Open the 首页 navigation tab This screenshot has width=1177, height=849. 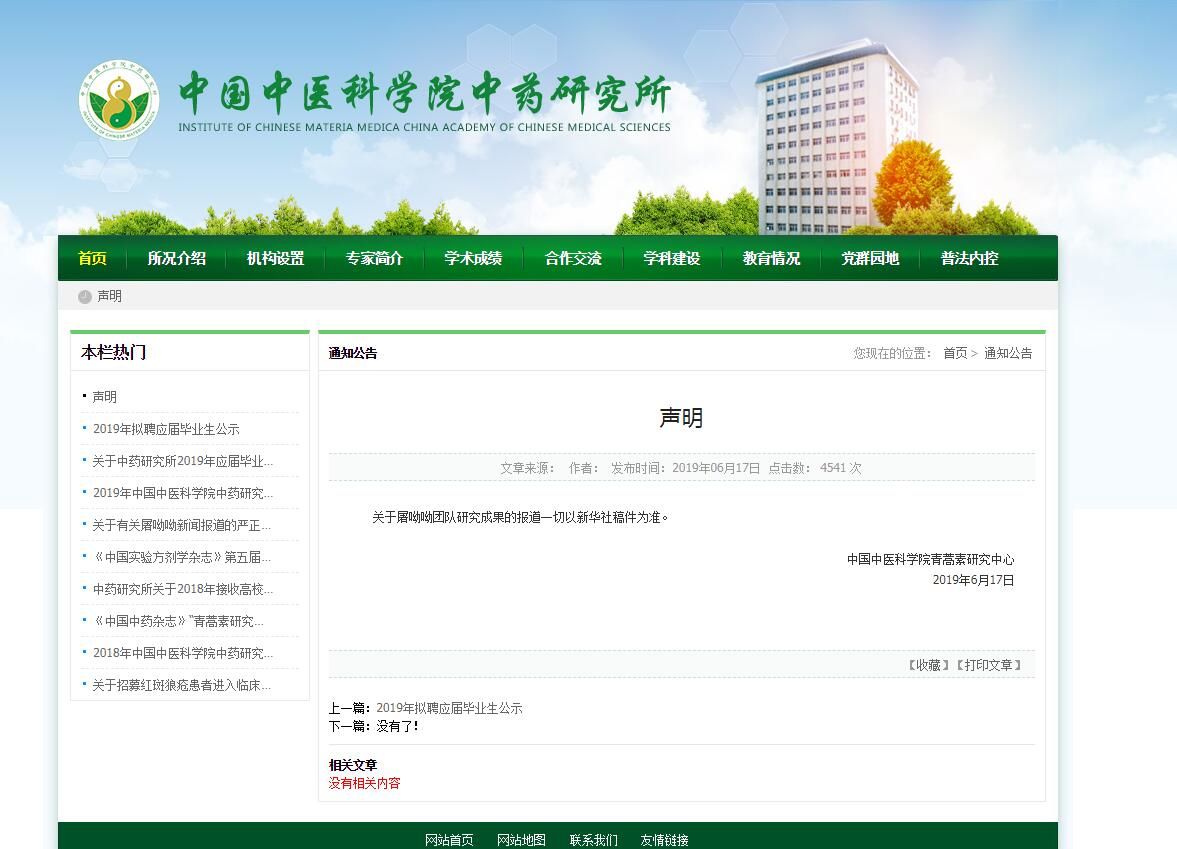92,258
